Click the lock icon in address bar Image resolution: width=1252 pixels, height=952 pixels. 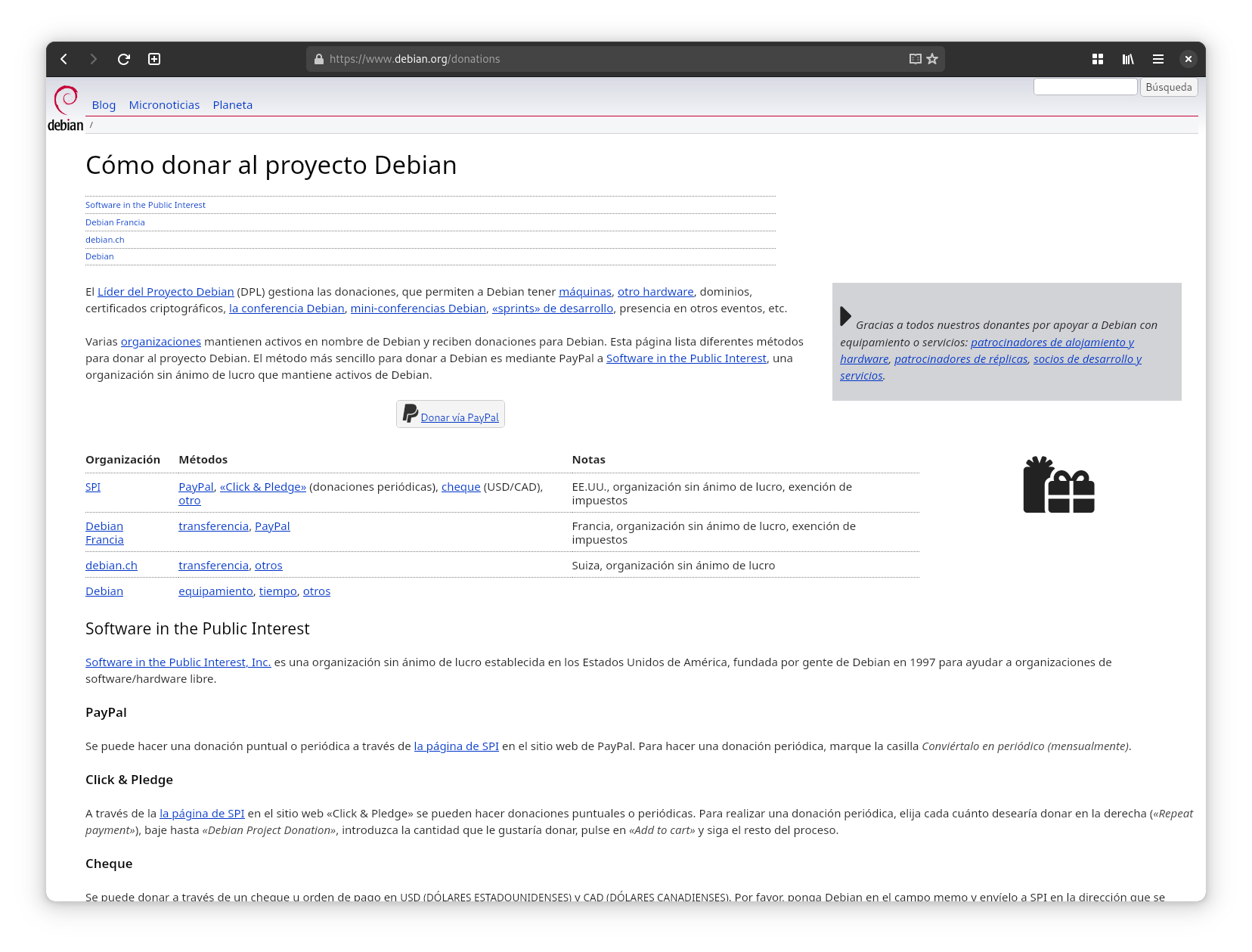point(319,59)
